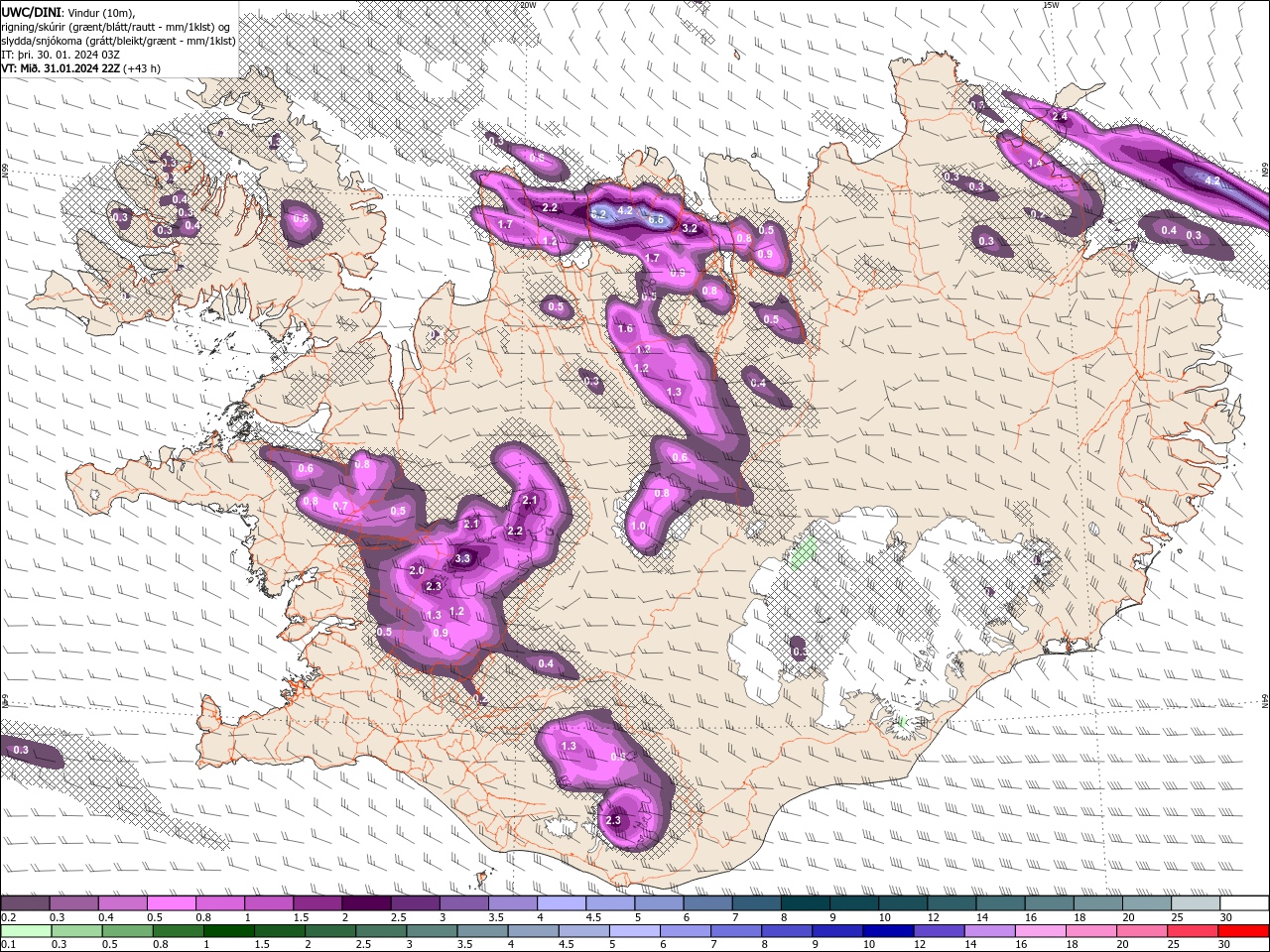Select the lower scale's darkest green swatch between 1 and 1.5
This screenshot has width=1270, height=952.
pyautogui.click(x=229, y=930)
